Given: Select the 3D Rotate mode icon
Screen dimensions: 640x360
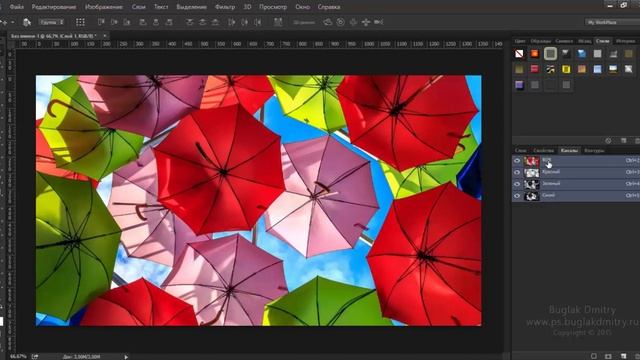Looking at the screenshot, I should [x=328, y=22].
